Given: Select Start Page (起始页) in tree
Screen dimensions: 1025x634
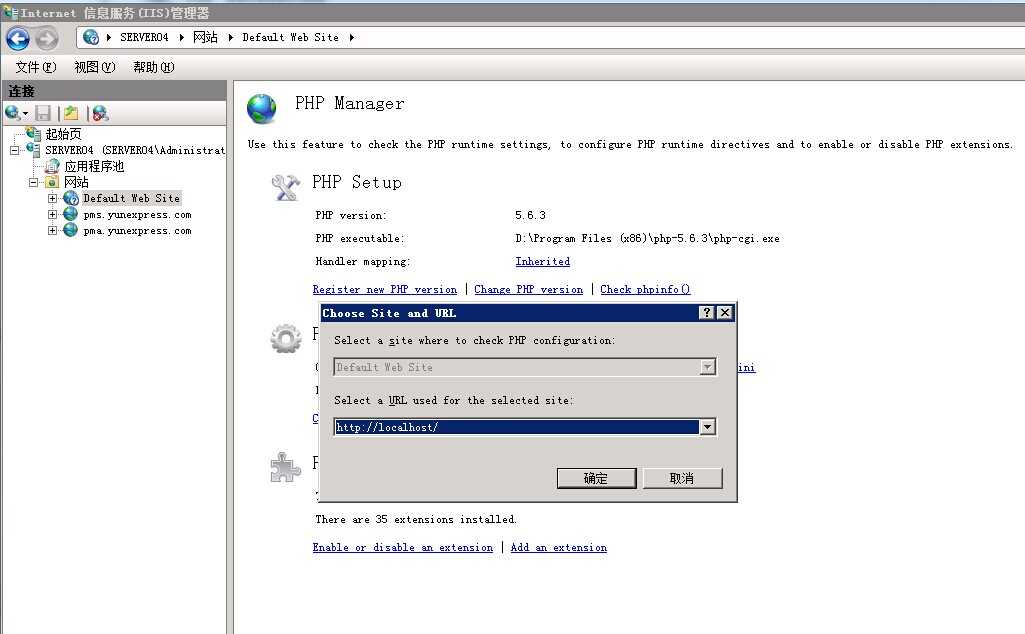Looking at the screenshot, I should point(63,134).
